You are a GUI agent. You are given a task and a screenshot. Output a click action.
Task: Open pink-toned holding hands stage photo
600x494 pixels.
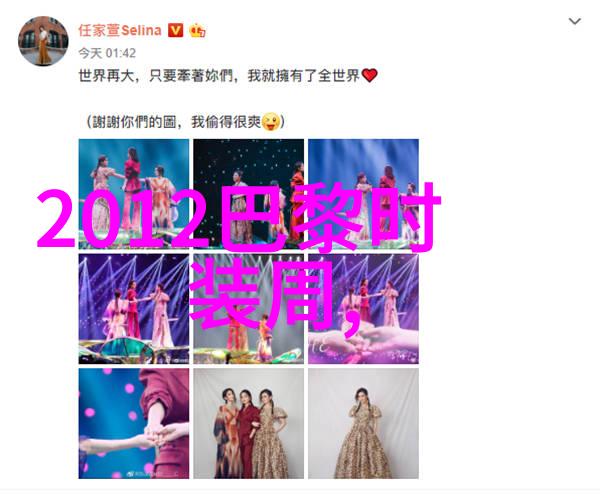click(364, 309)
